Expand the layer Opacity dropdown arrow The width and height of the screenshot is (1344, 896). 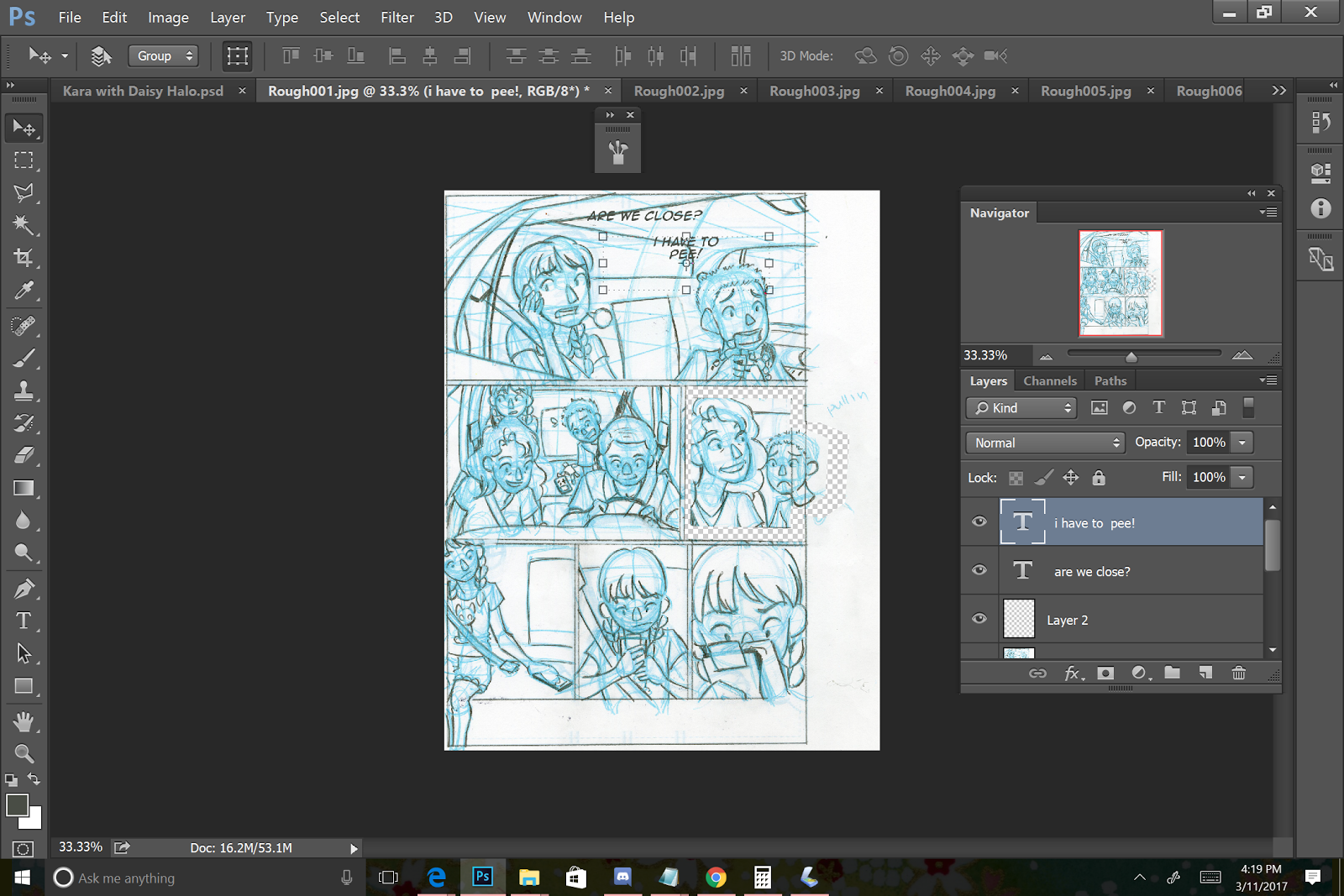[x=1242, y=443]
